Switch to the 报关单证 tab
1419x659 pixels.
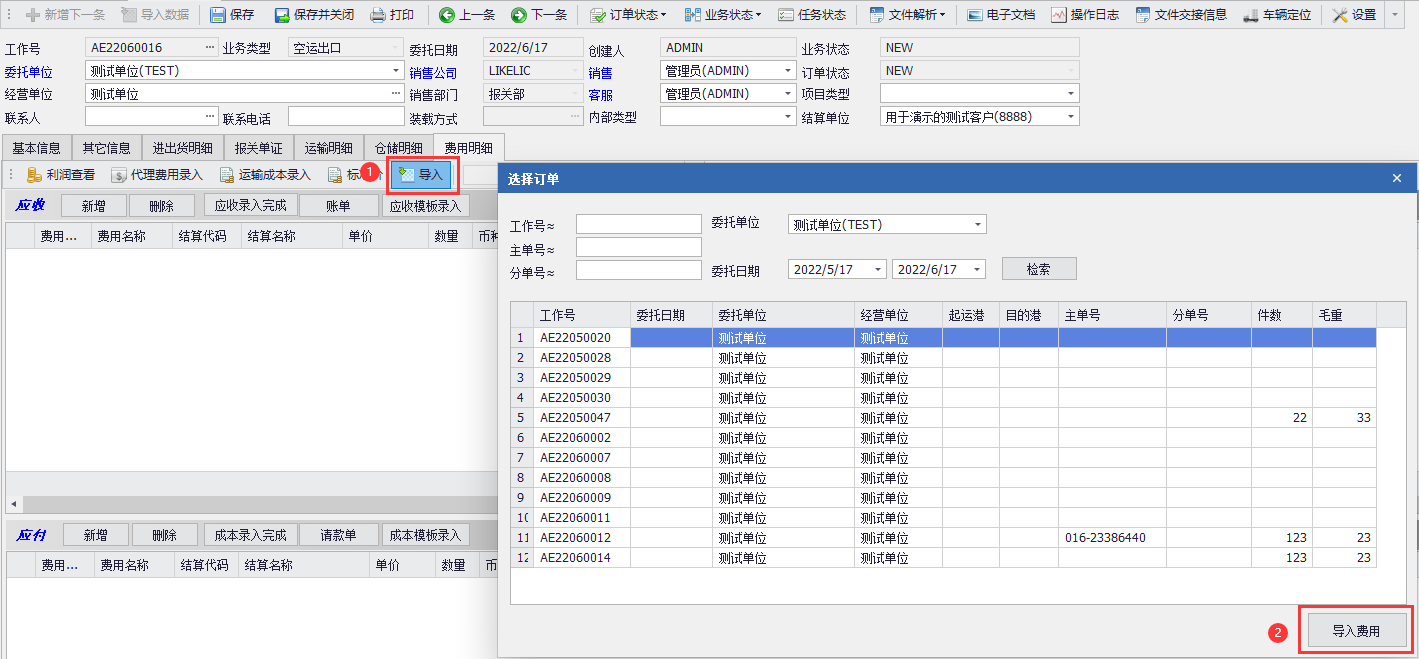pyautogui.click(x=258, y=148)
